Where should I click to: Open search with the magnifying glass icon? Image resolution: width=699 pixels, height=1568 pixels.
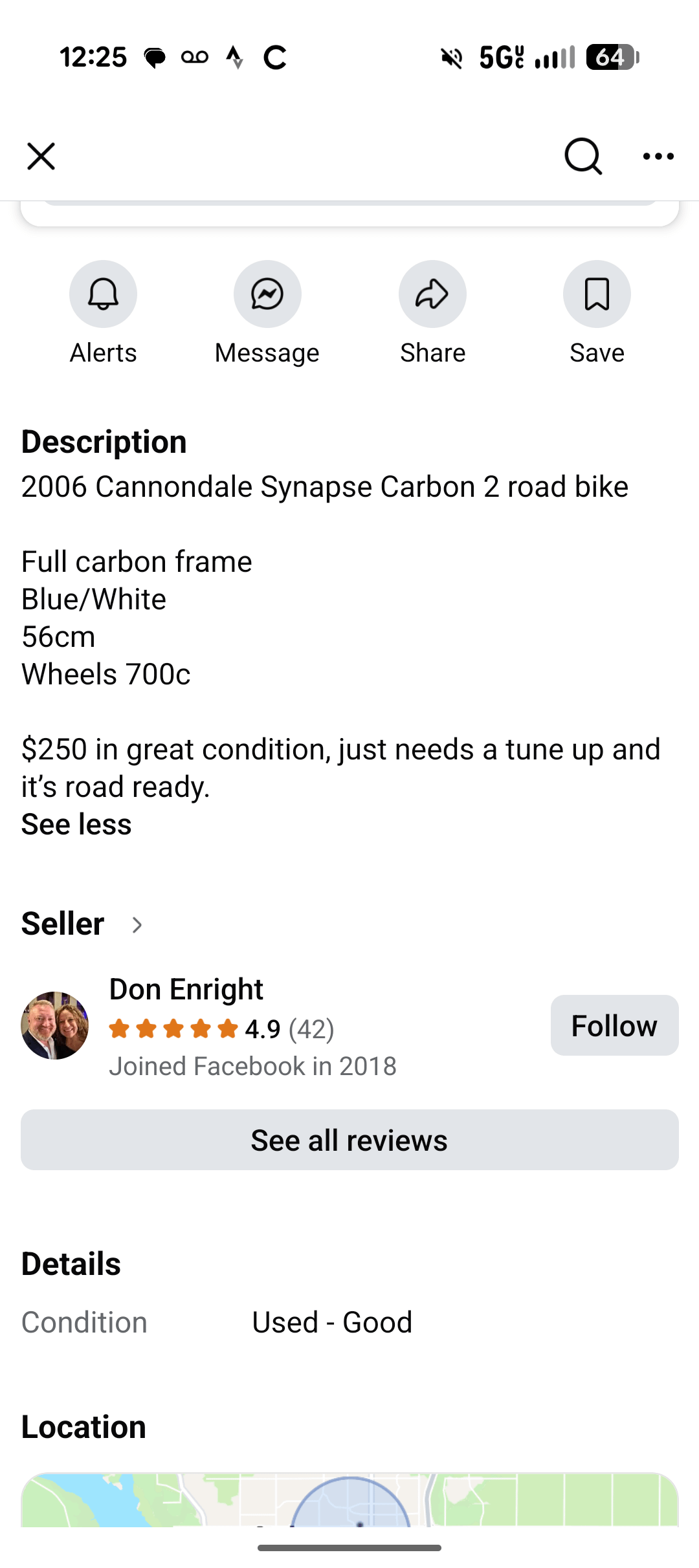coord(582,157)
